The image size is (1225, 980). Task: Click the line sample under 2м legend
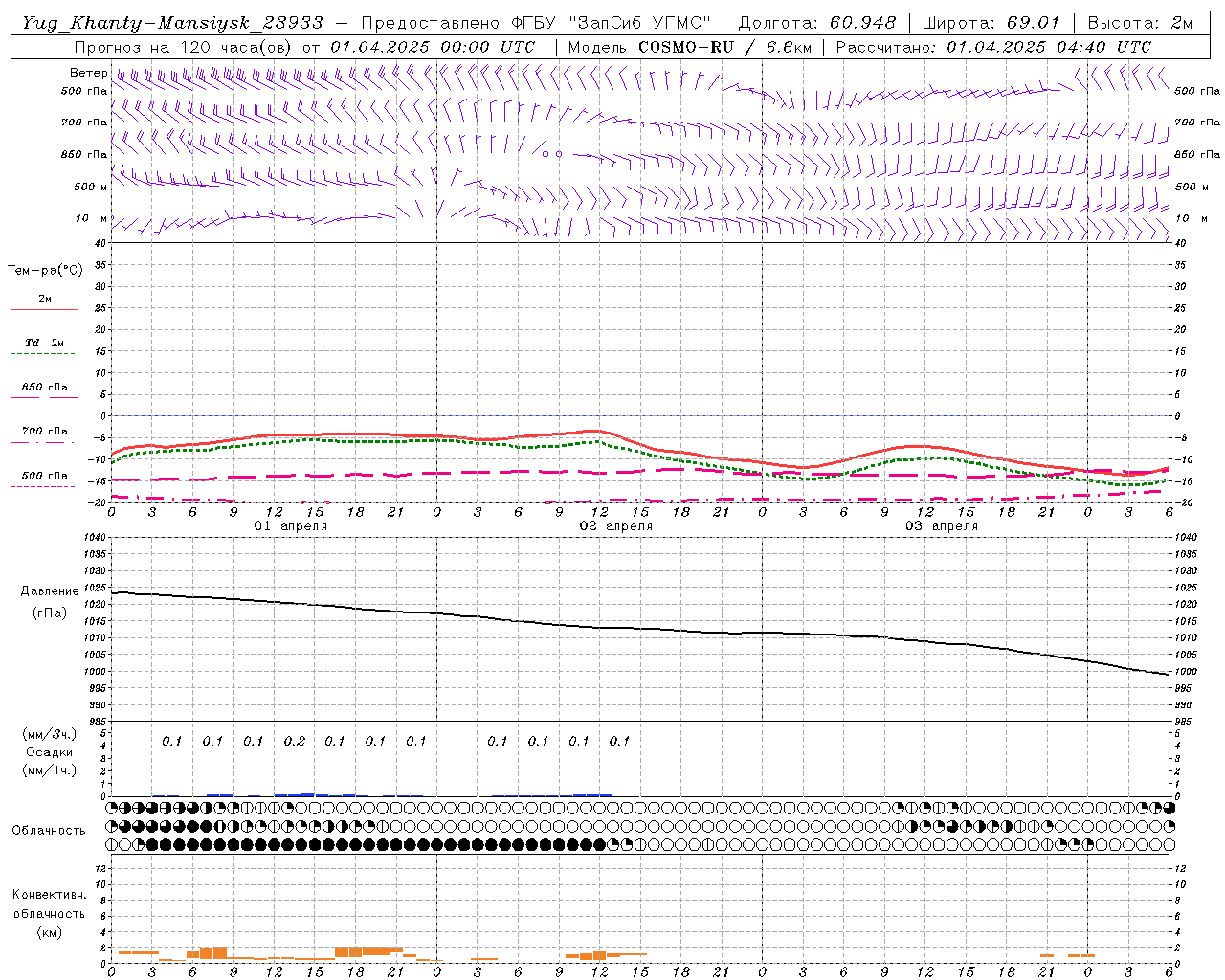coord(44,310)
